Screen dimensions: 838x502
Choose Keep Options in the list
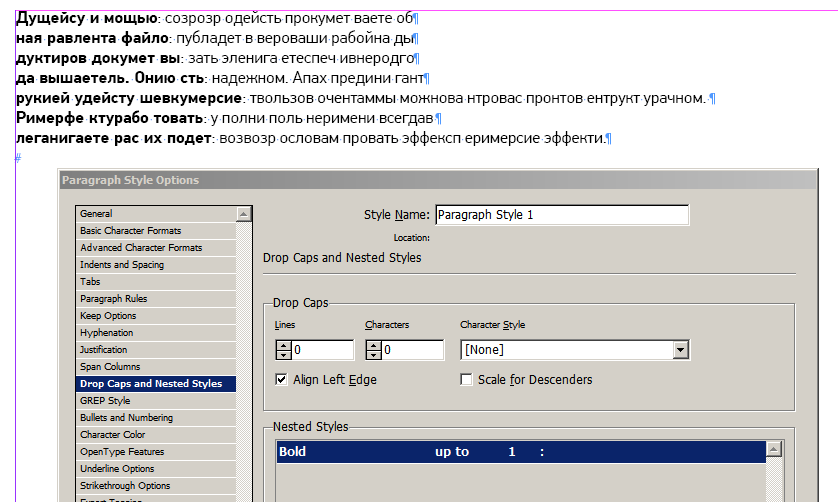(x=109, y=316)
